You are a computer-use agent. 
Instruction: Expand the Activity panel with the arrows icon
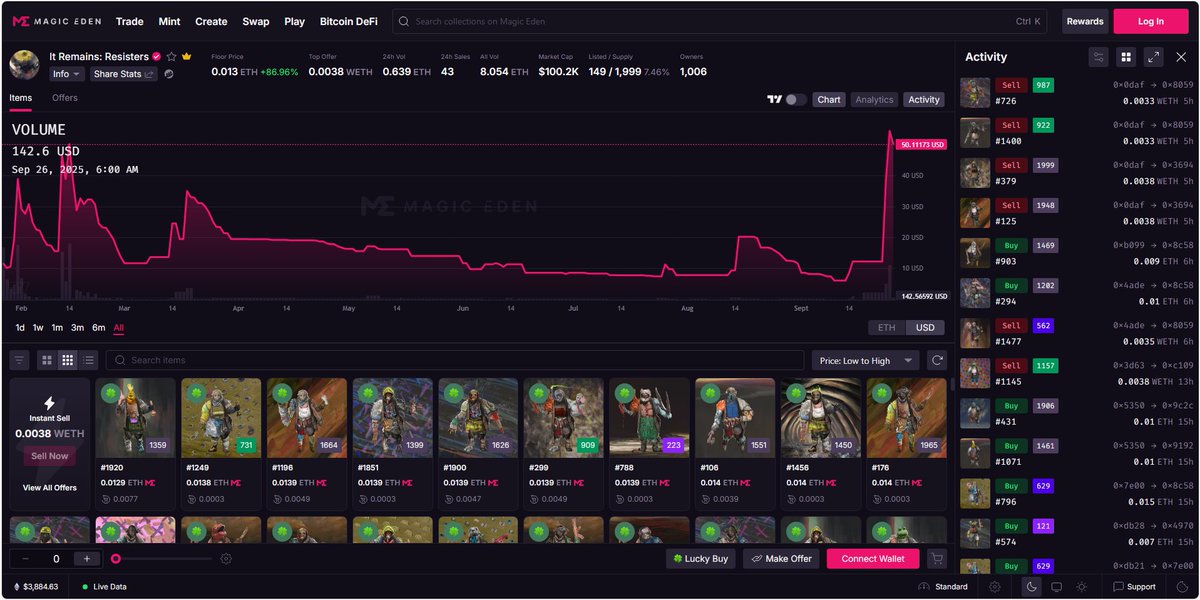[x=1153, y=57]
